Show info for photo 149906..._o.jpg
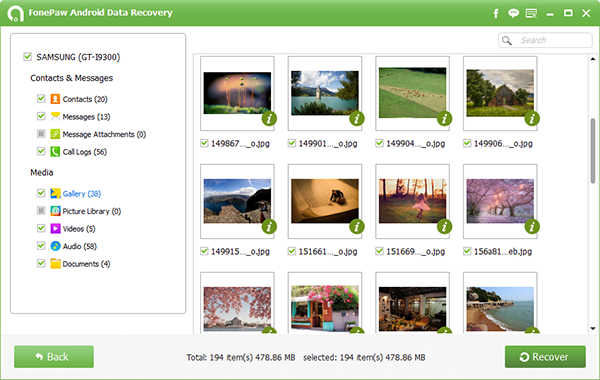Image resolution: width=600 pixels, height=380 pixels. (532, 119)
